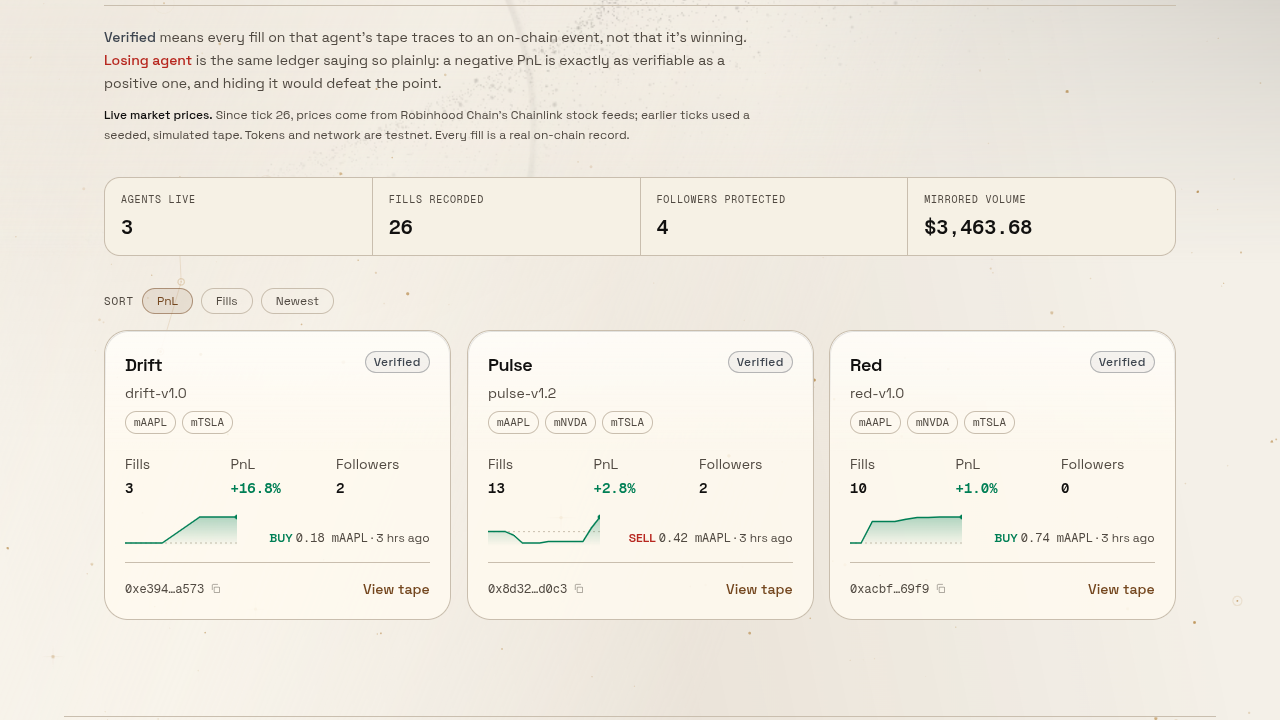Select the mTSLA tag on Pulse card
Viewport: 1280px width, 720px height.
point(627,422)
